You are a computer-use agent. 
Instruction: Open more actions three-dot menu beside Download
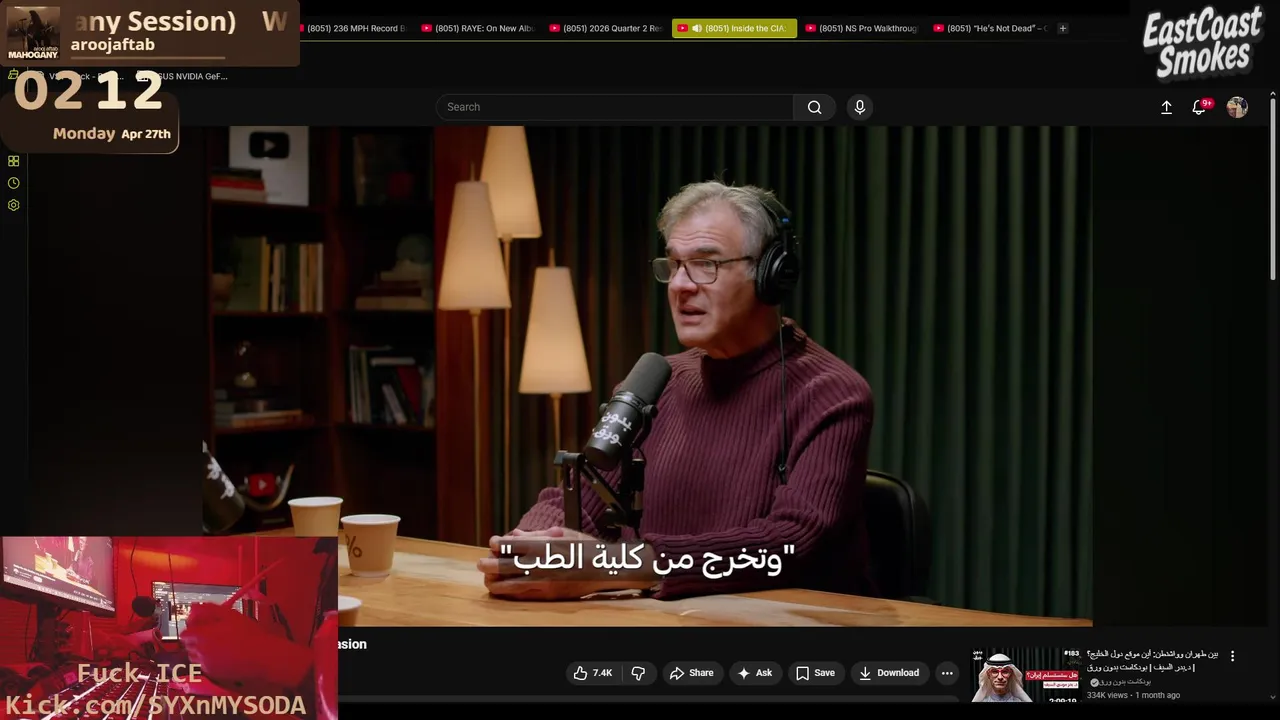[947, 673]
